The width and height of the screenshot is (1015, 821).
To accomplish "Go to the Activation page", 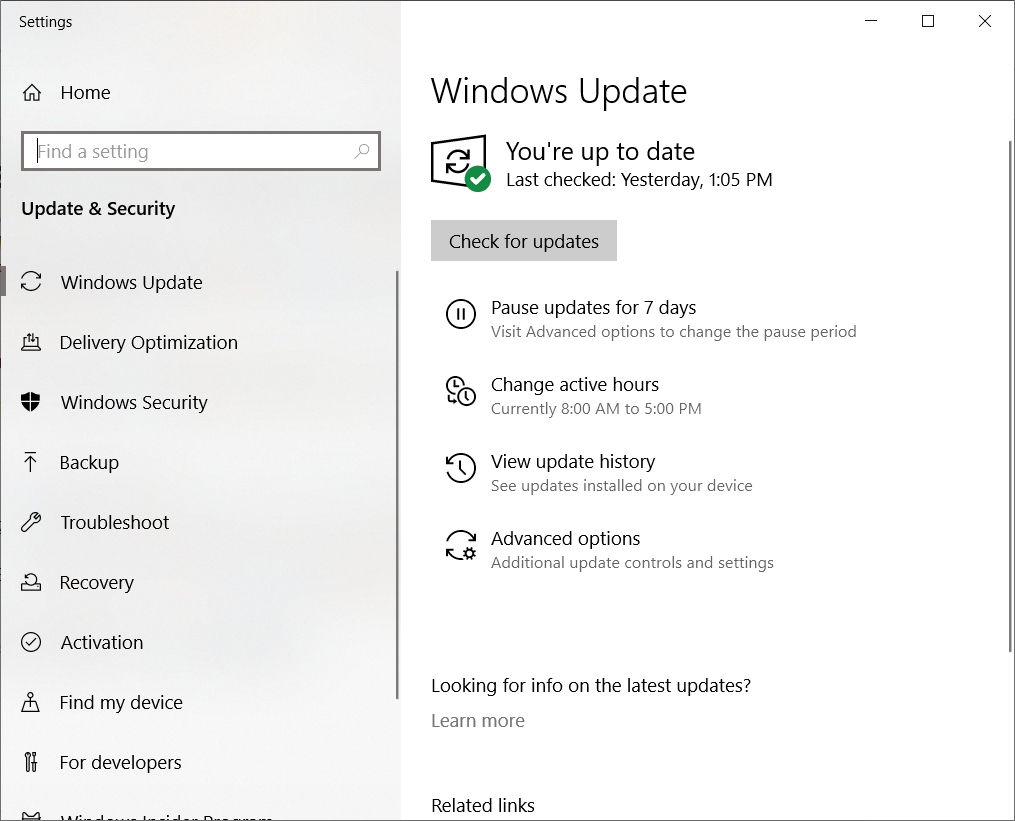I will (x=101, y=643).
